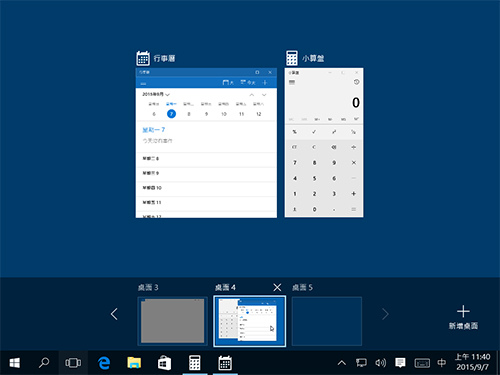Open the volume speaker tray icon
This screenshot has height=375, width=500.
pos(381,363)
